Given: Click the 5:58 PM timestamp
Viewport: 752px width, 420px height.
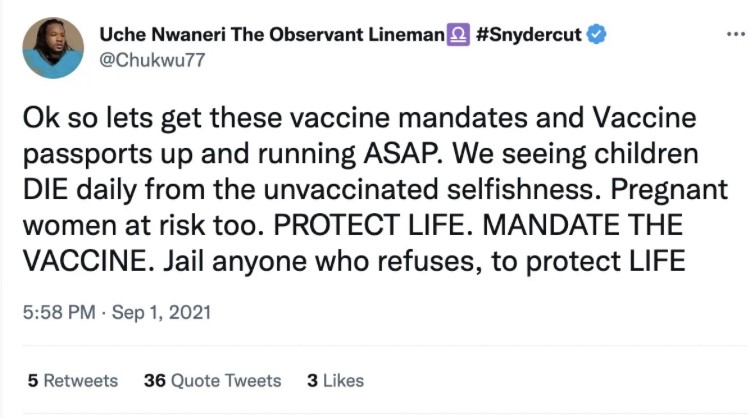Looking at the screenshot, I should click(x=59, y=313).
